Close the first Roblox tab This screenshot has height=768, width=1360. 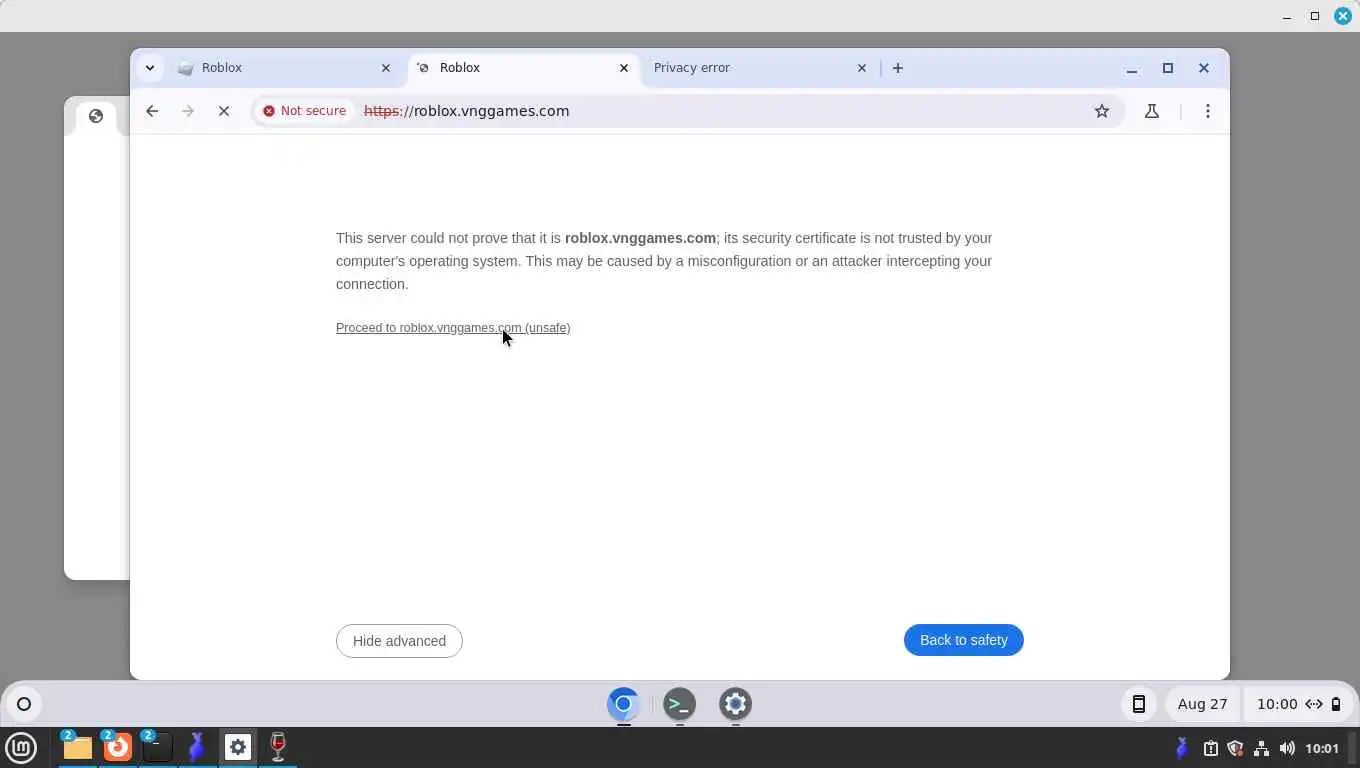(x=386, y=68)
